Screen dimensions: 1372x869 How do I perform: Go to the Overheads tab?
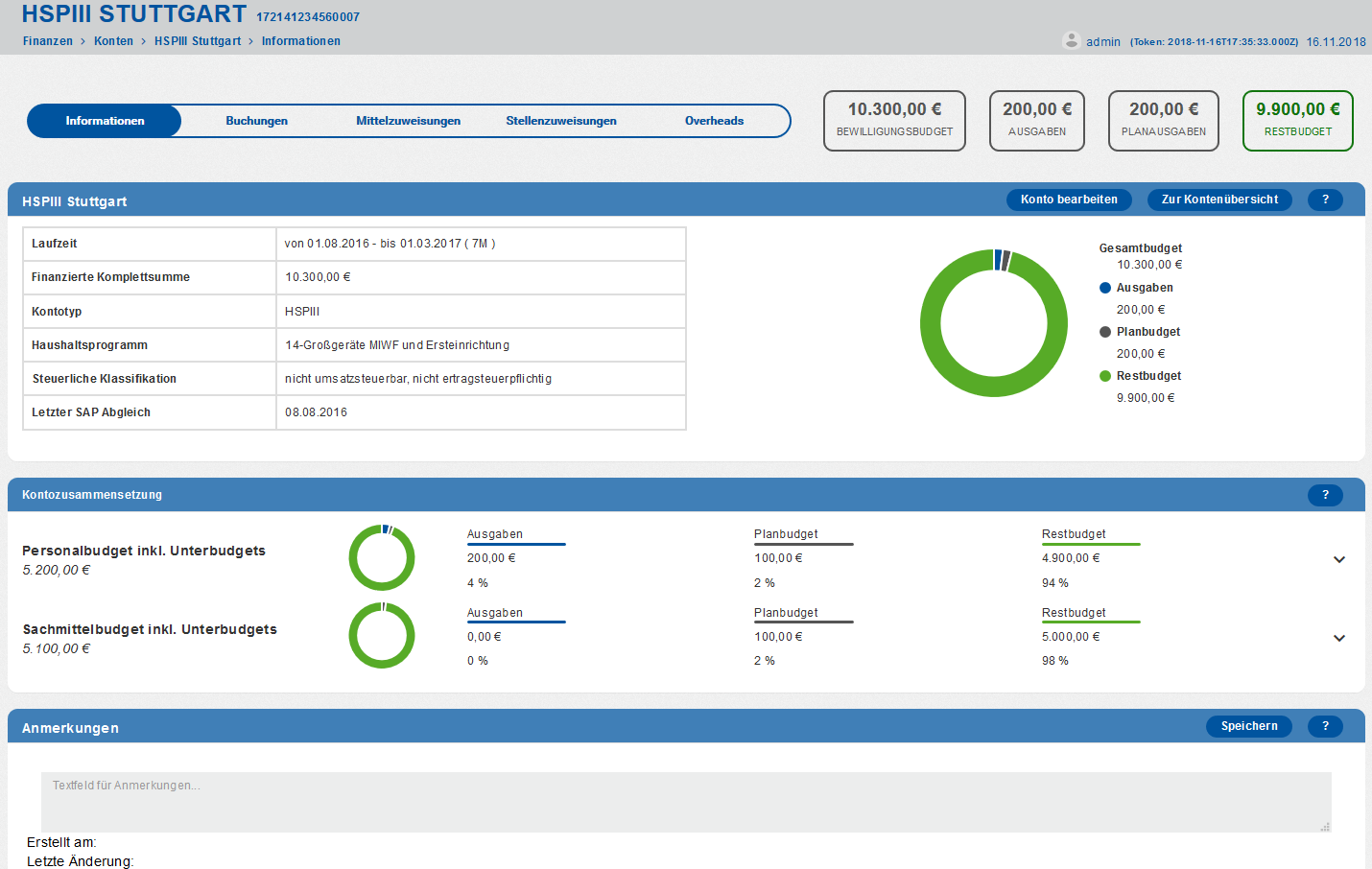pos(714,121)
